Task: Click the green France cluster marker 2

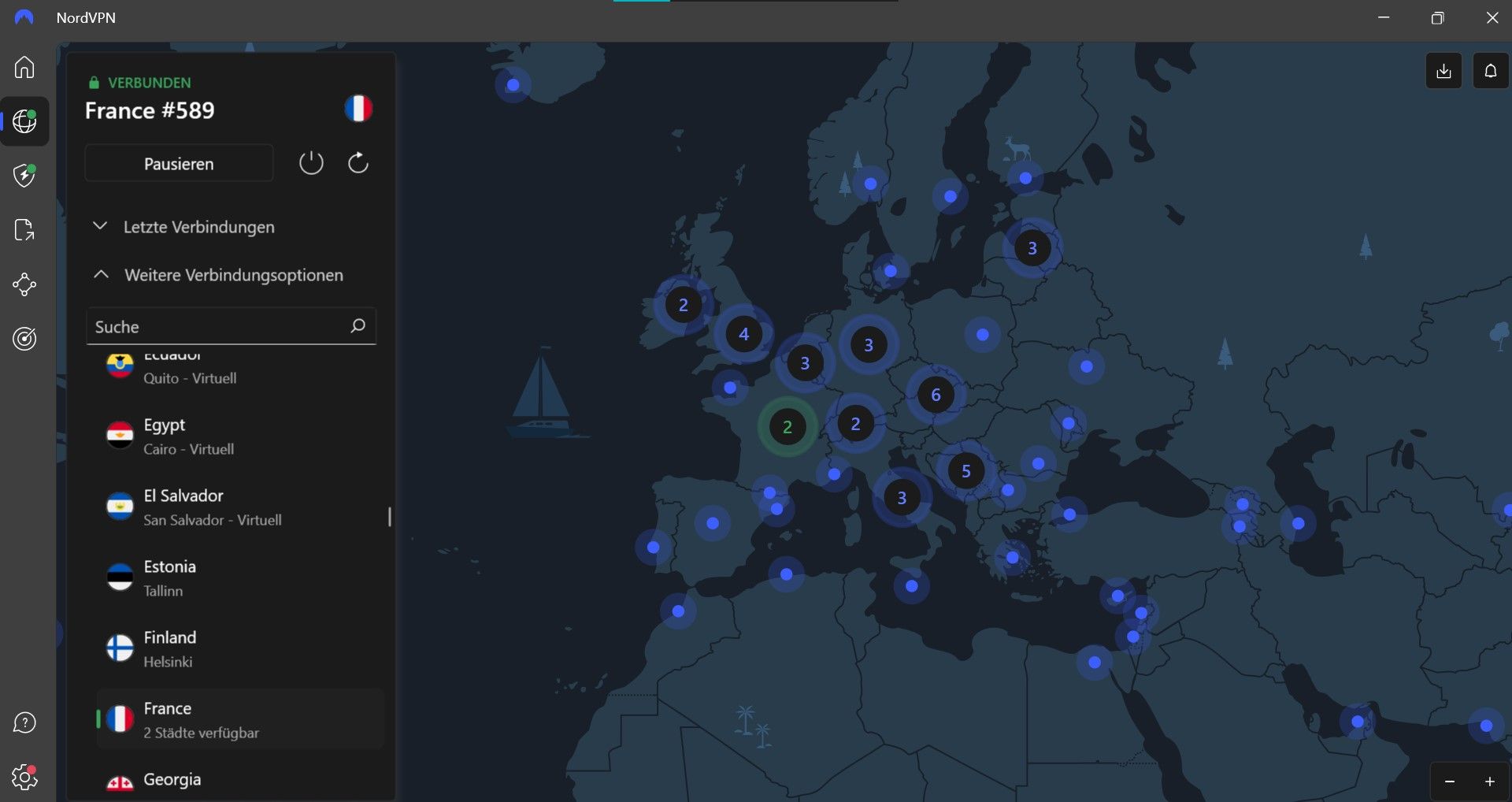Action: pos(787,427)
